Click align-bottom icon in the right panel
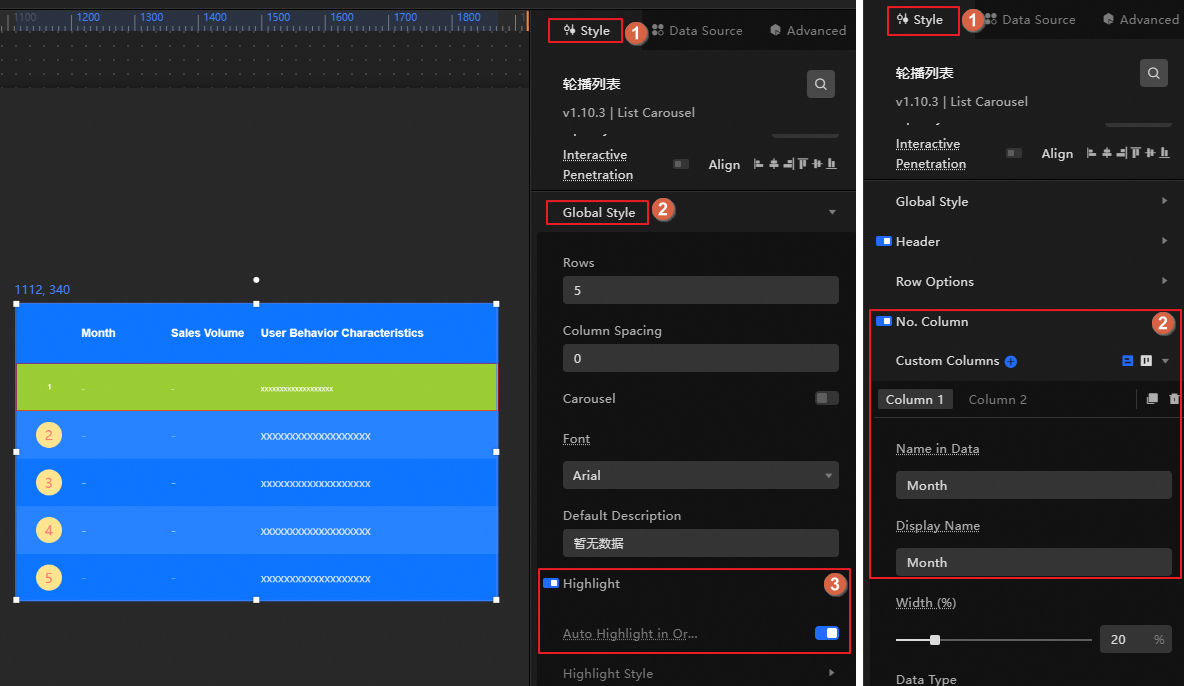 1164,153
